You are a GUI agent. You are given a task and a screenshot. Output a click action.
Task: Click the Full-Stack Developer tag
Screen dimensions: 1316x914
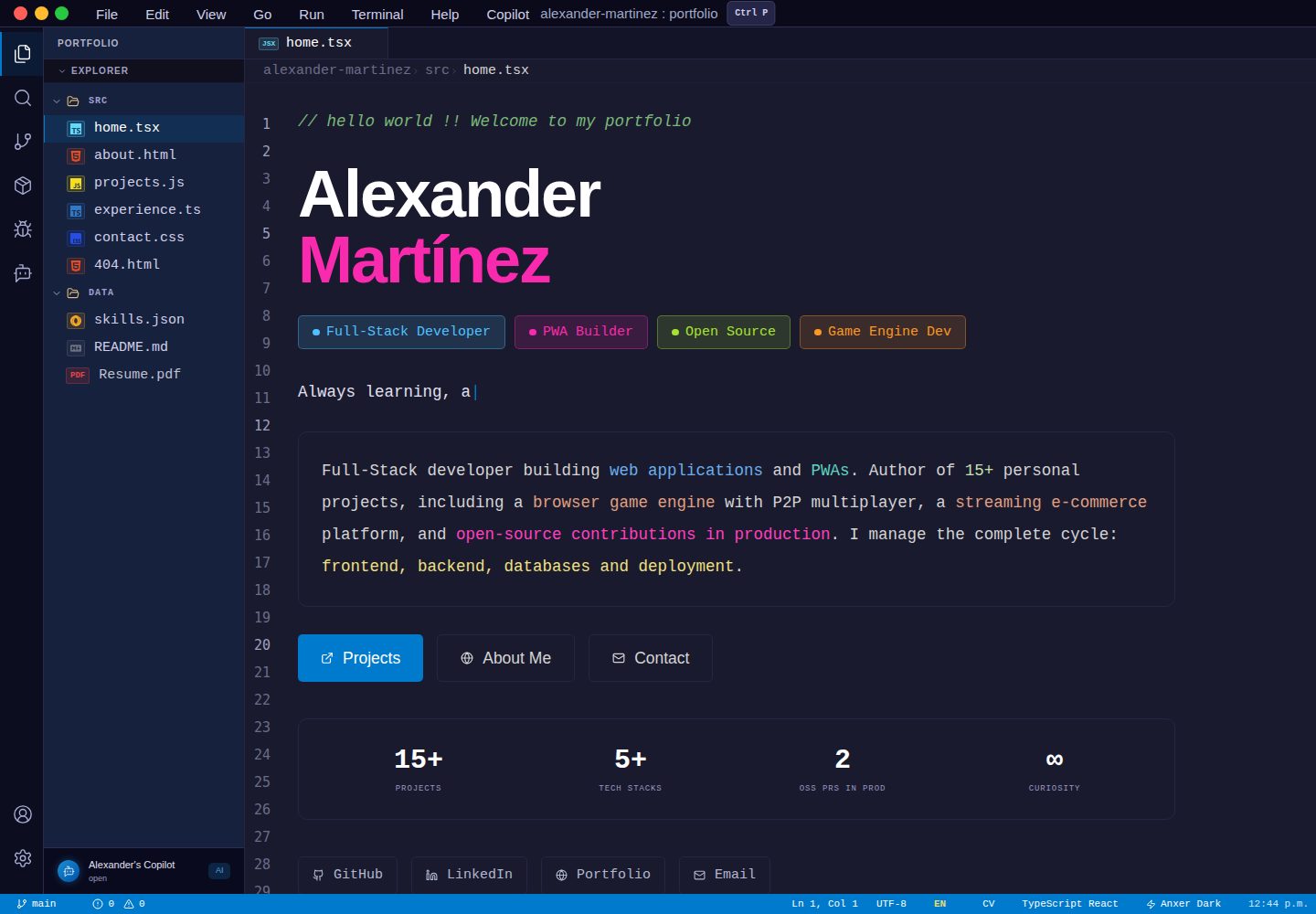click(401, 332)
